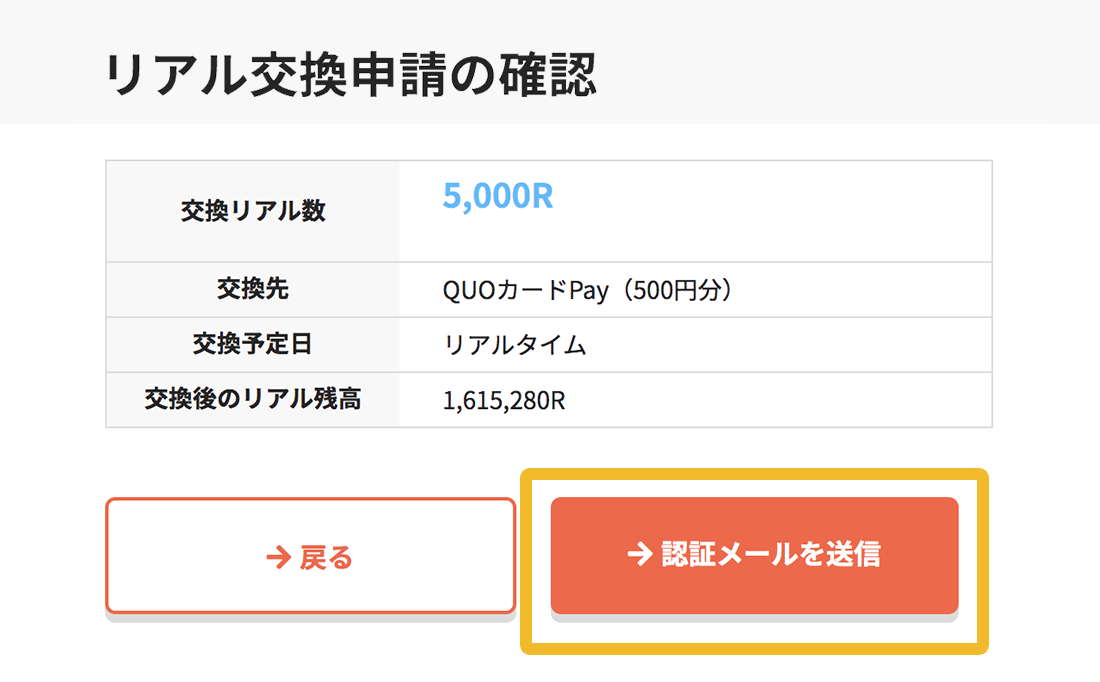
Task: Click the 1,615,280R remaining balance value
Action: point(504,400)
